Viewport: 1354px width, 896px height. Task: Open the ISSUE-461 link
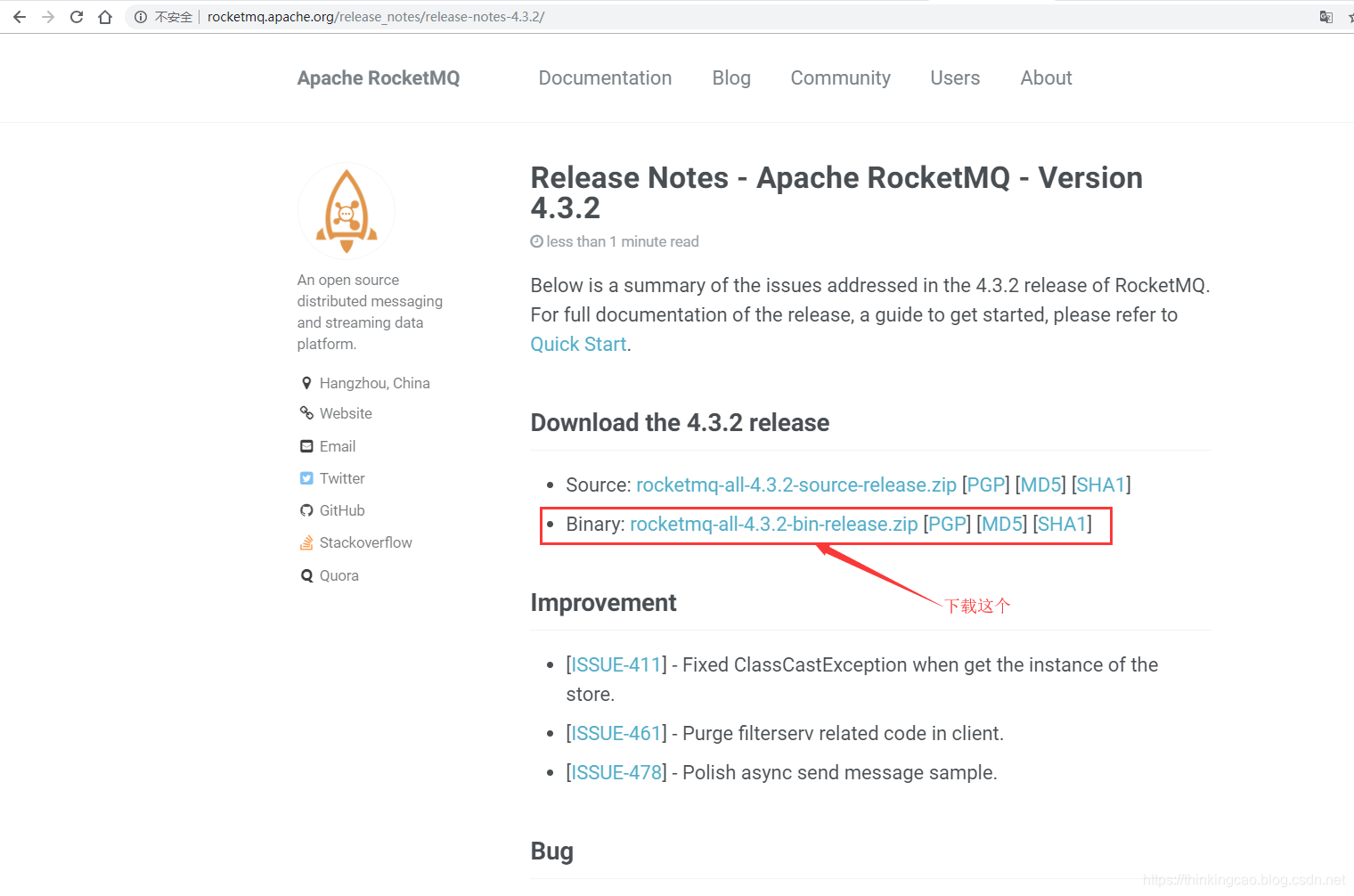(616, 733)
